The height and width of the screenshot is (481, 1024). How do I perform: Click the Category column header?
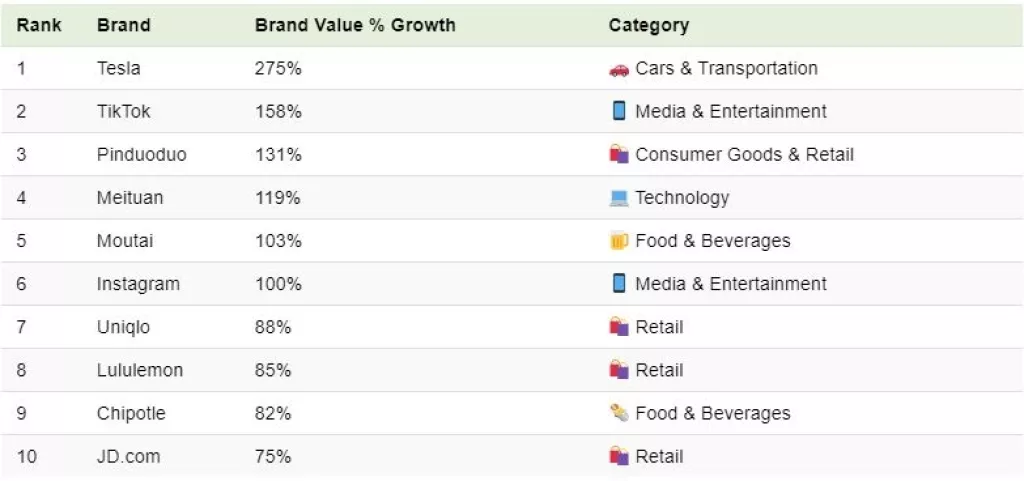pos(648,25)
